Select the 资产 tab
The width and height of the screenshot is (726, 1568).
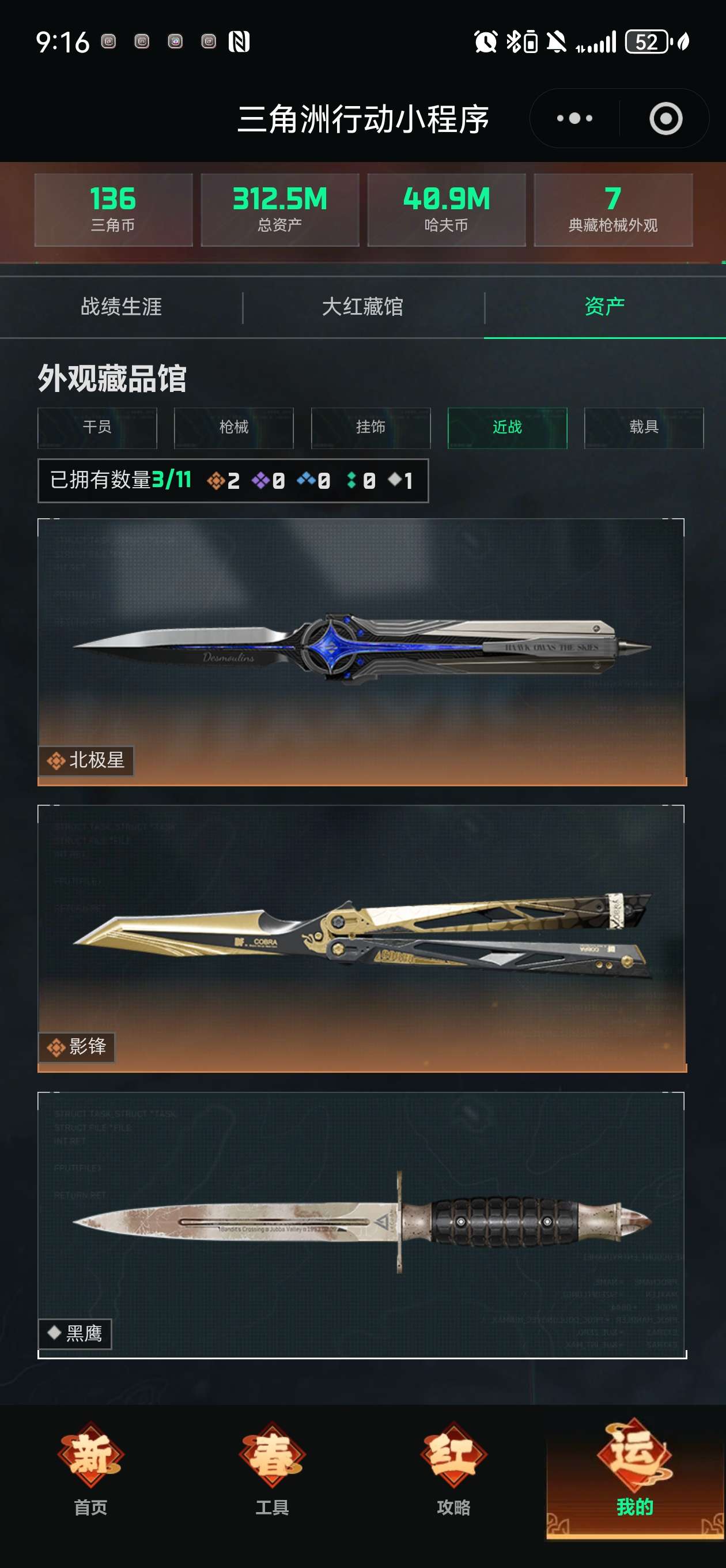[x=605, y=307]
